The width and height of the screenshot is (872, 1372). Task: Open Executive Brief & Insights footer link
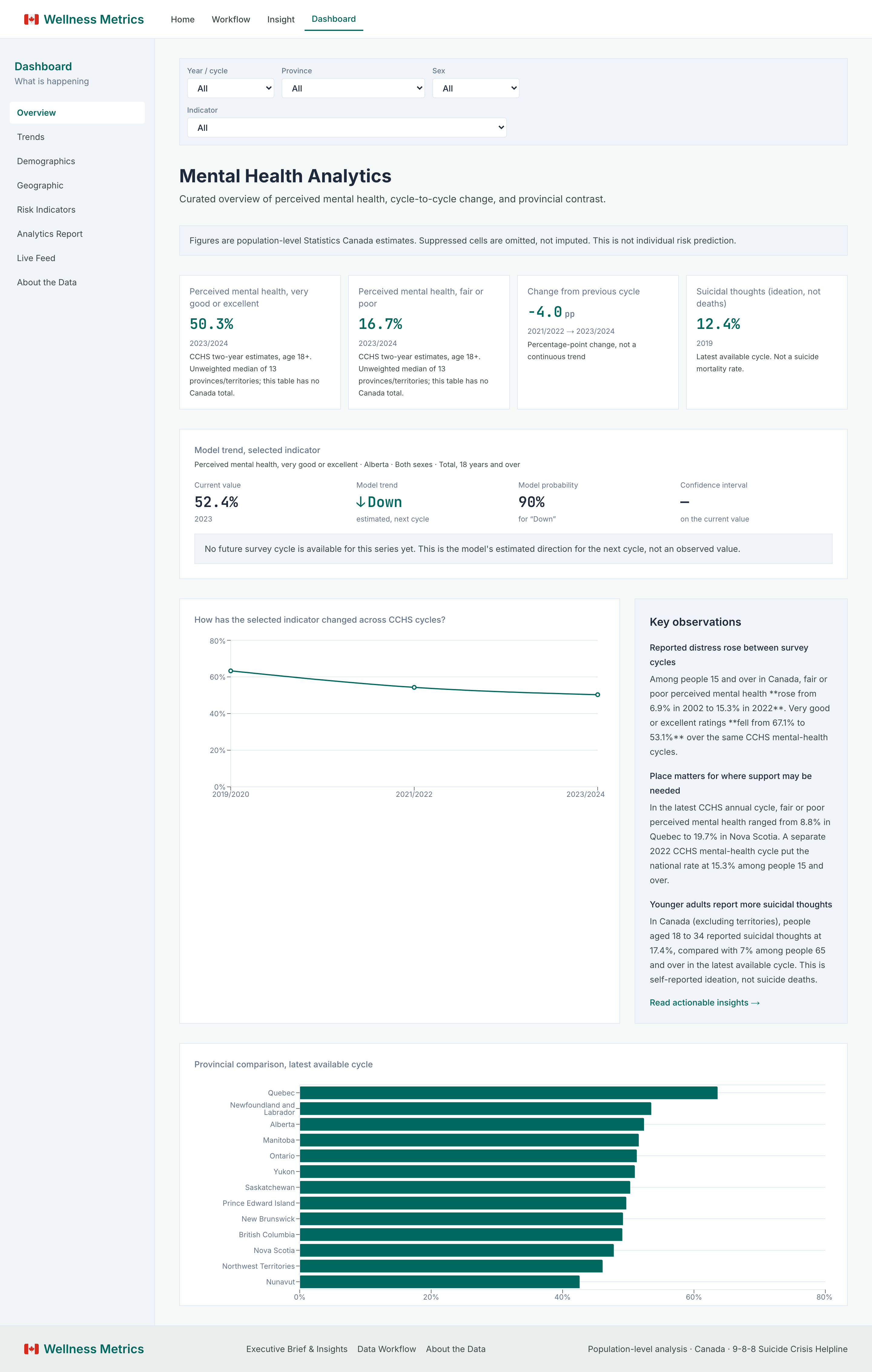(x=297, y=1349)
